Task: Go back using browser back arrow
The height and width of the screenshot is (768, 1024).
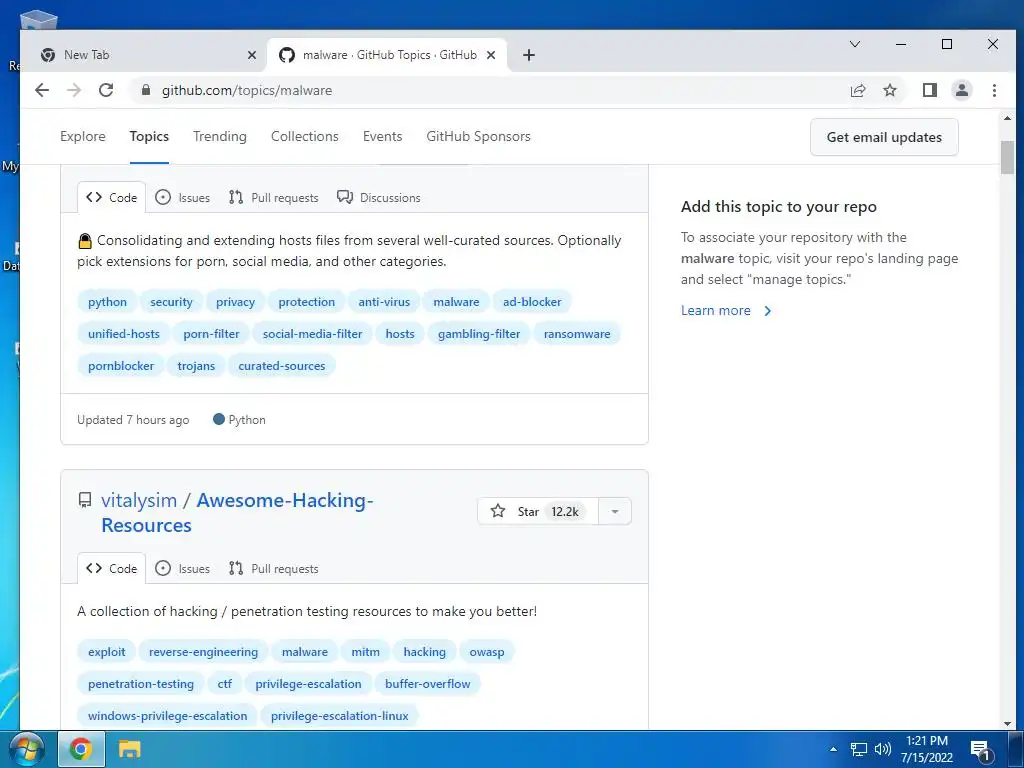Action: pyautogui.click(x=42, y=90)
